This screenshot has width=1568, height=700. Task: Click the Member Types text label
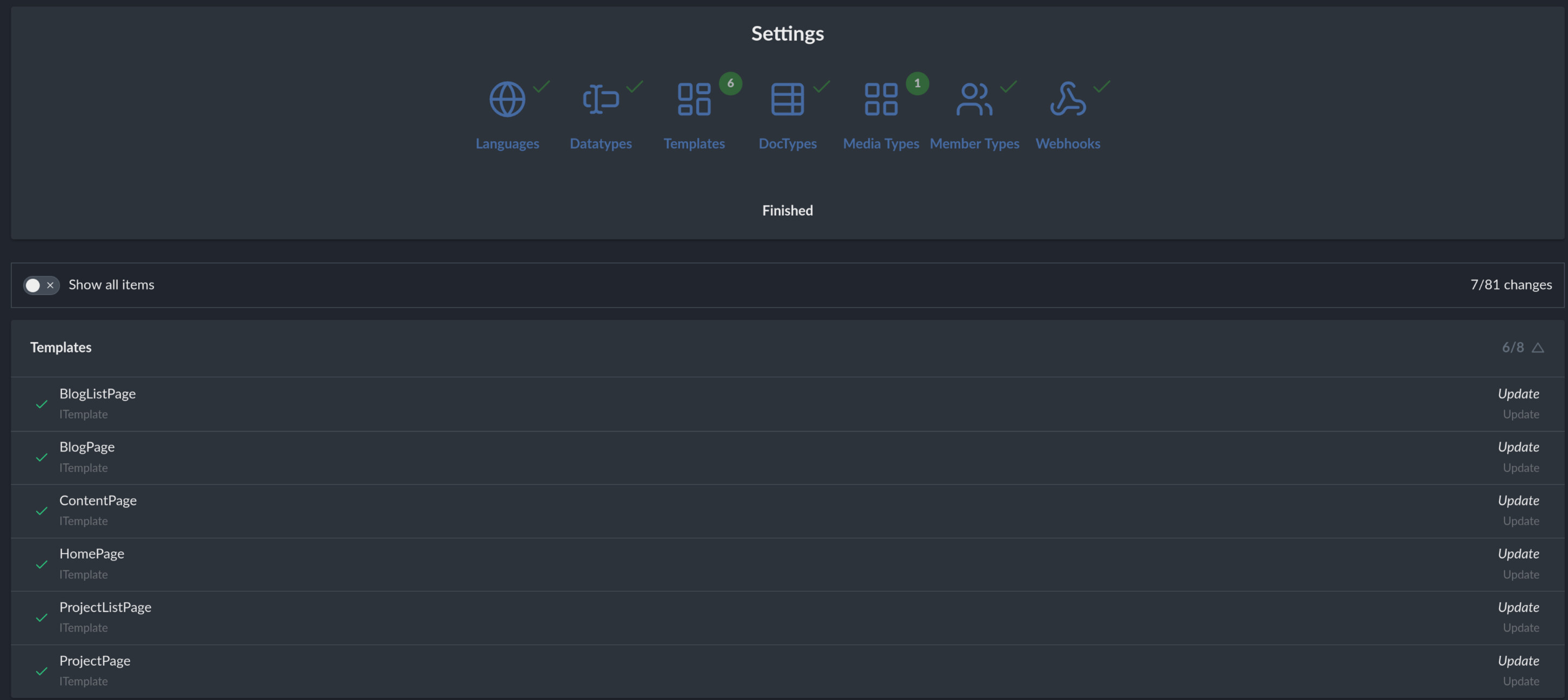click(974, 144)
